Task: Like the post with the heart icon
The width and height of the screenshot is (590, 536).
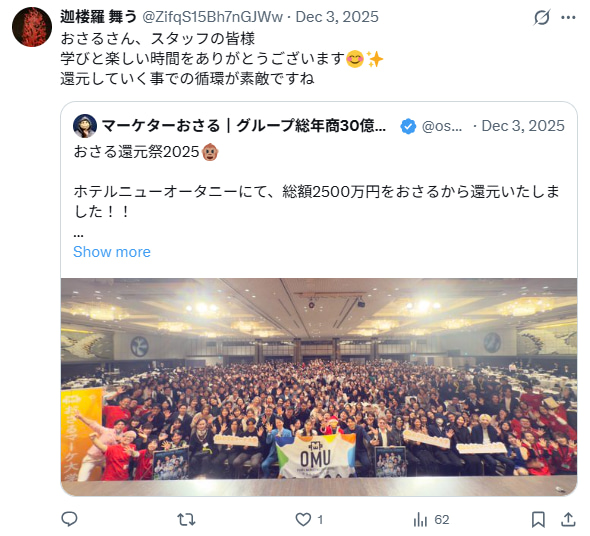Action: (x=303, y=519)
